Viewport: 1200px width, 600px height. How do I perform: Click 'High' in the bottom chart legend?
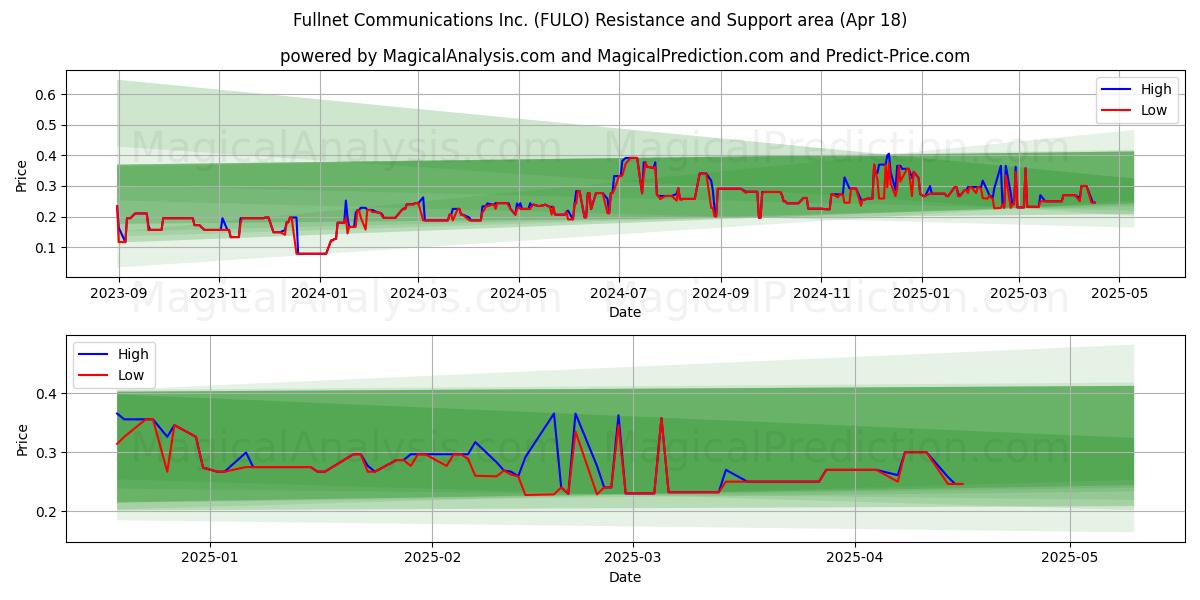(132, 354)
